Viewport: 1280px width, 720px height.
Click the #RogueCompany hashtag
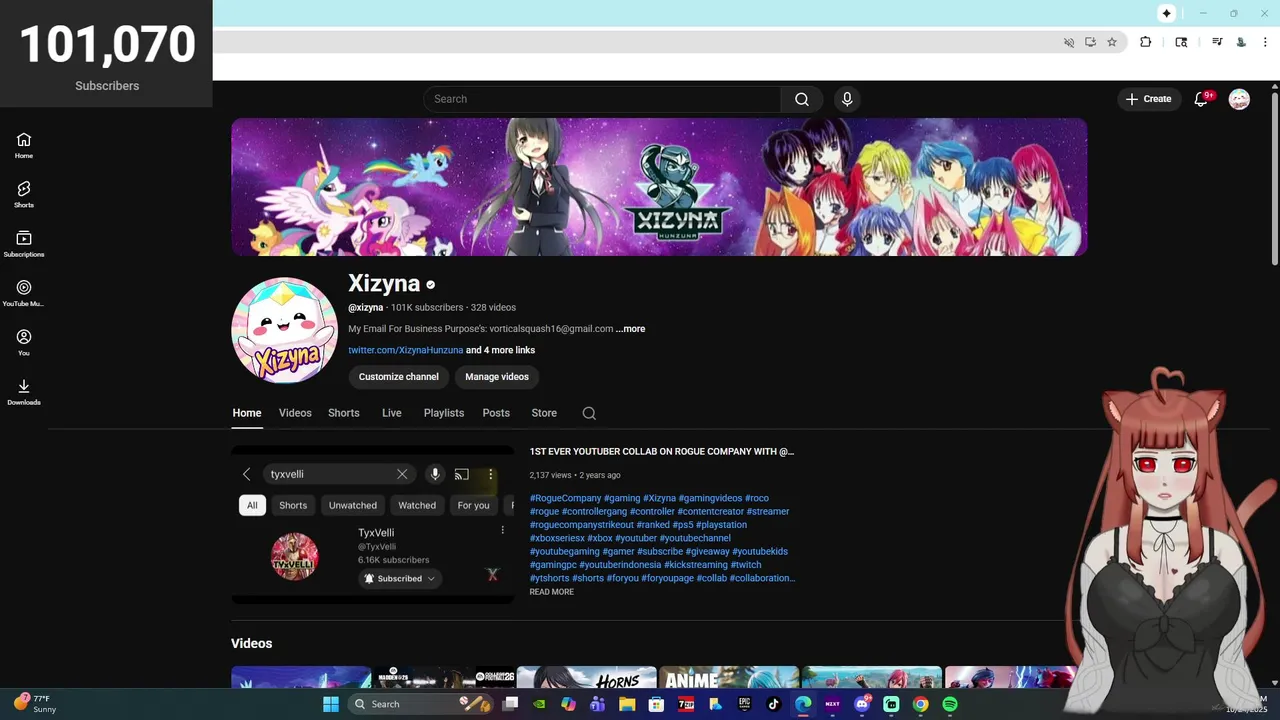[565, 498]
